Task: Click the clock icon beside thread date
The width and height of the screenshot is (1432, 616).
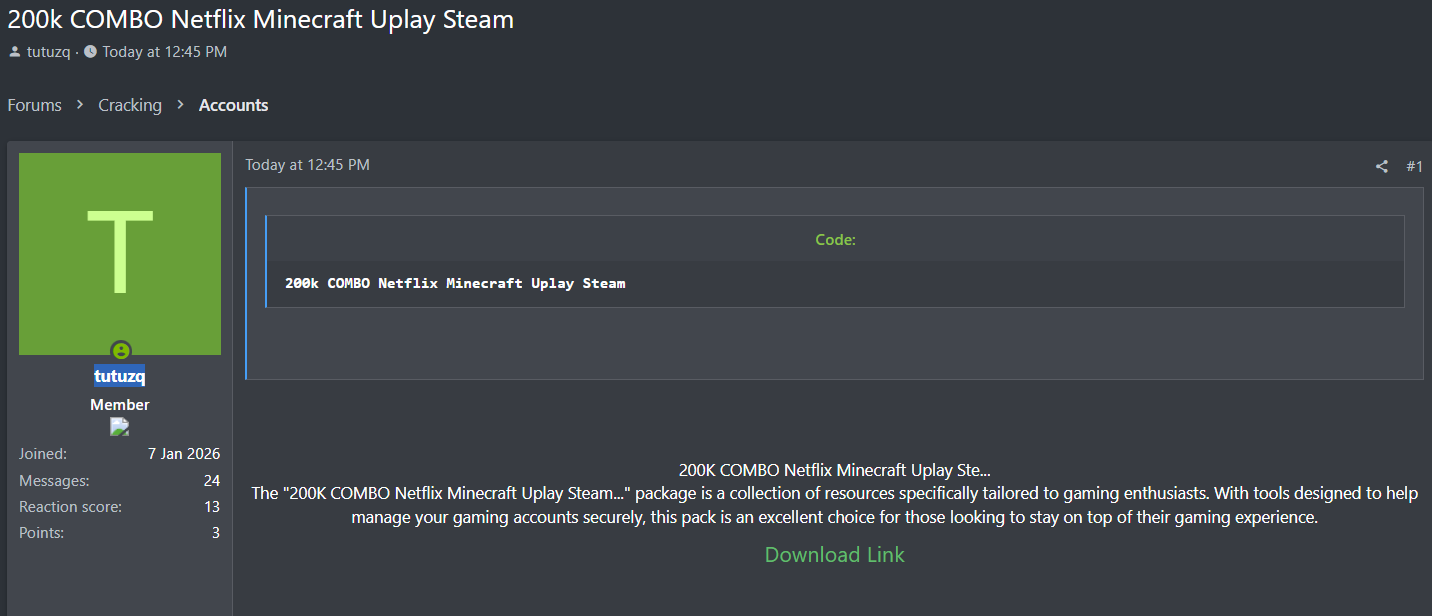Action: click(x=90, y=51)
